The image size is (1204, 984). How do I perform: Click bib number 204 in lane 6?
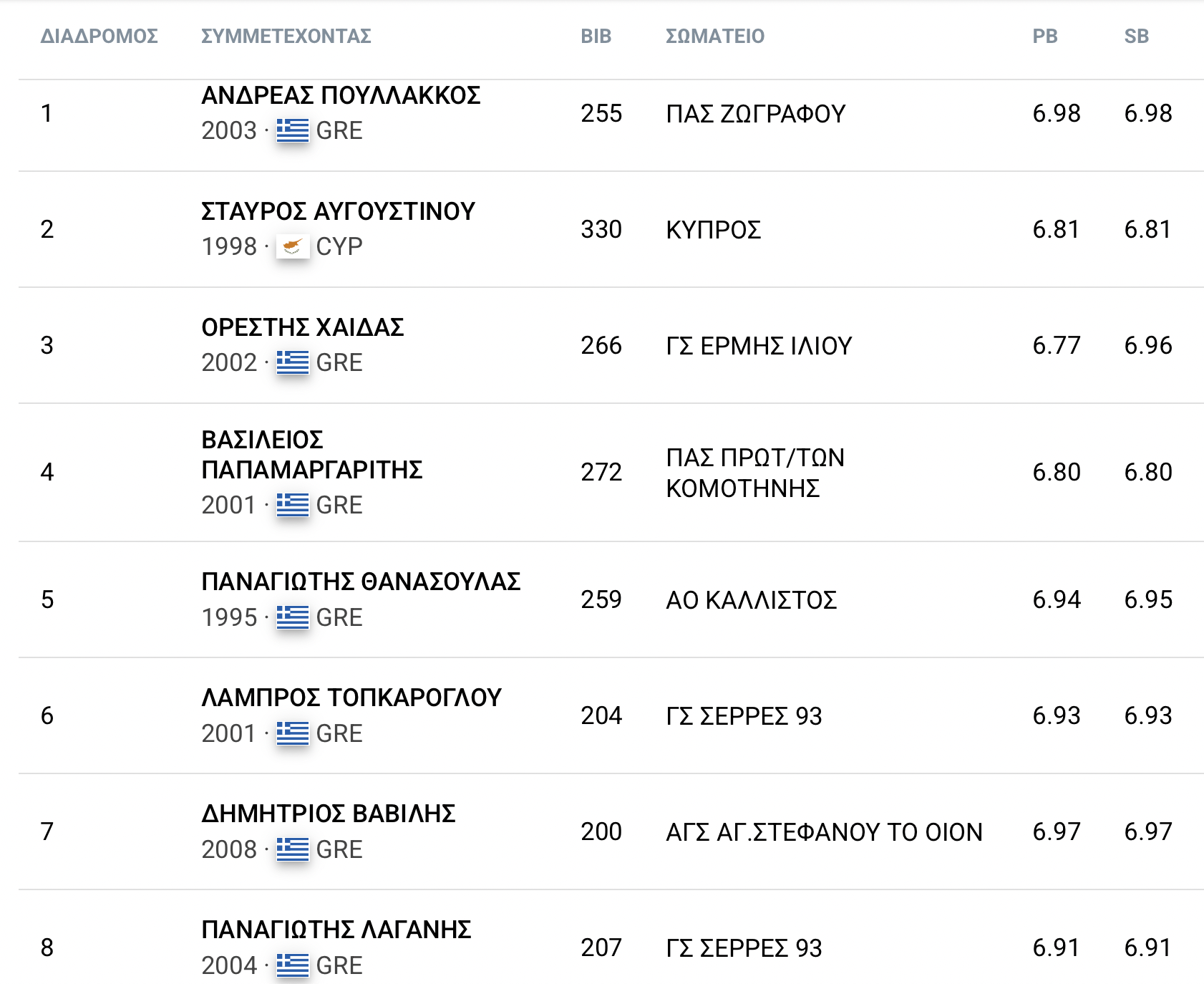click(601, 715)
